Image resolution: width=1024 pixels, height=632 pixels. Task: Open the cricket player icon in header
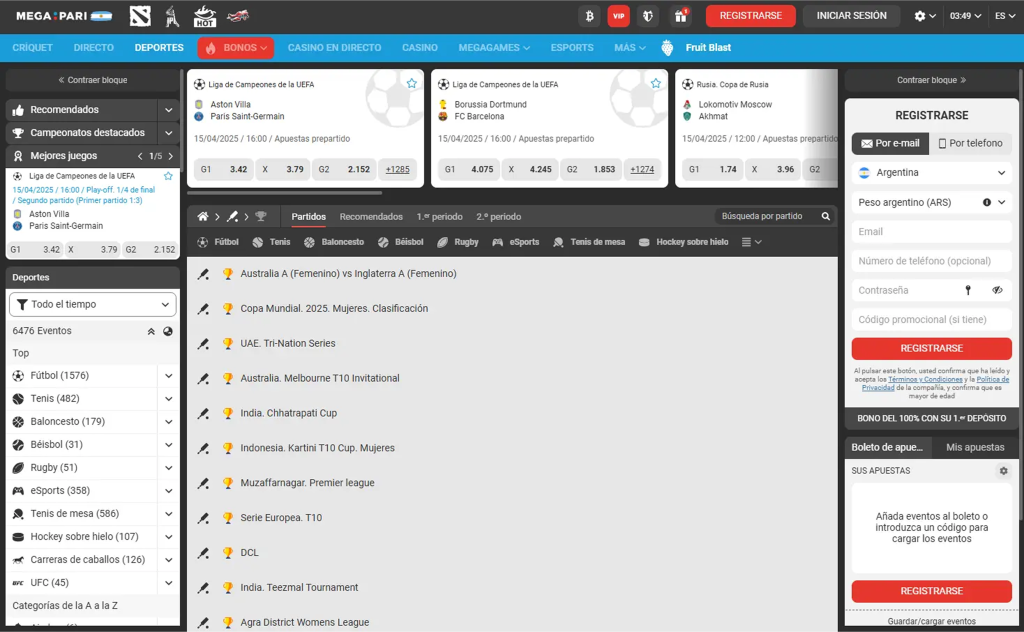(x=172, y=16)
